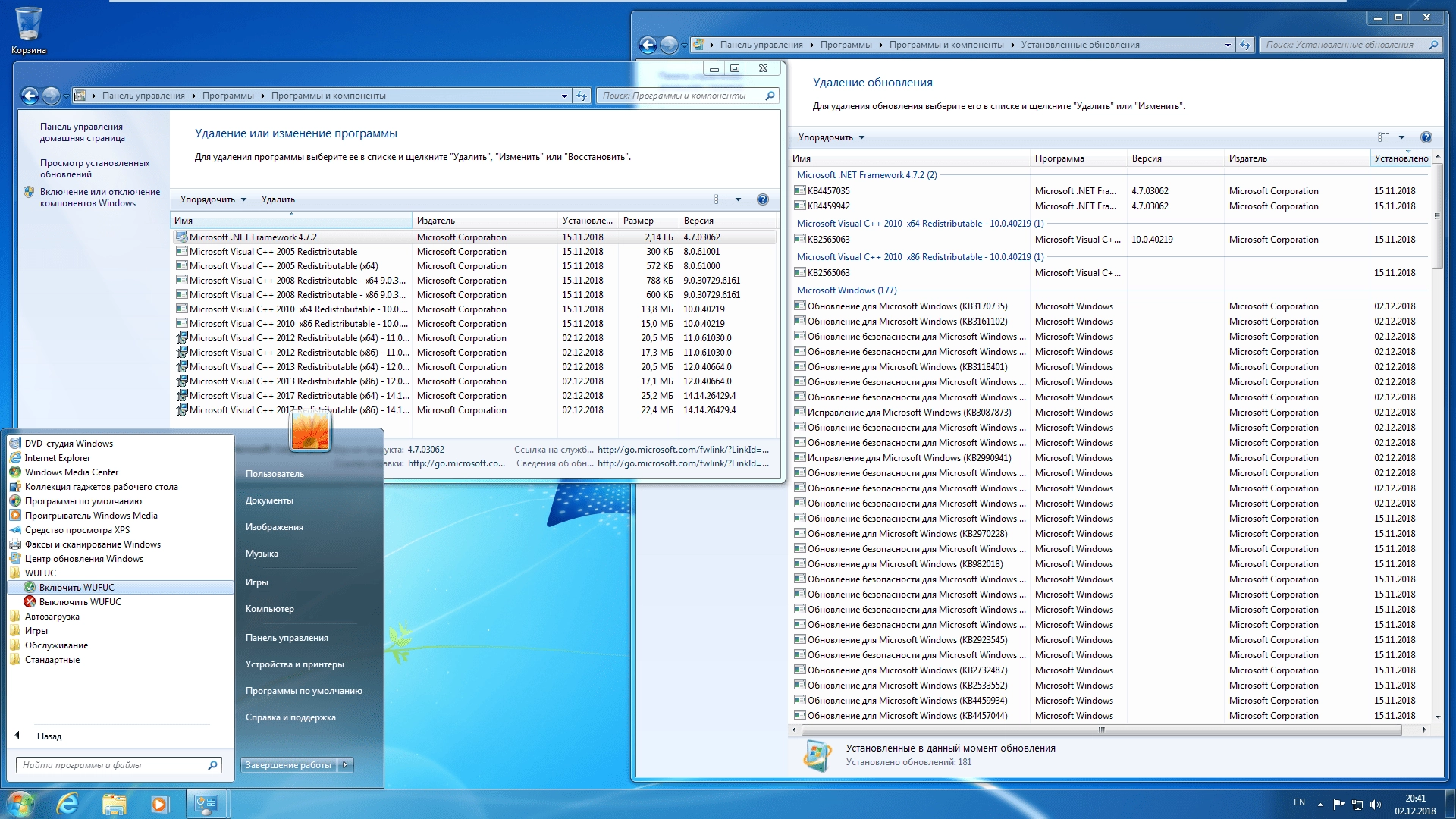
Task: Click the horizontal scrollbar in updates list
Action: click(1101, 730)
